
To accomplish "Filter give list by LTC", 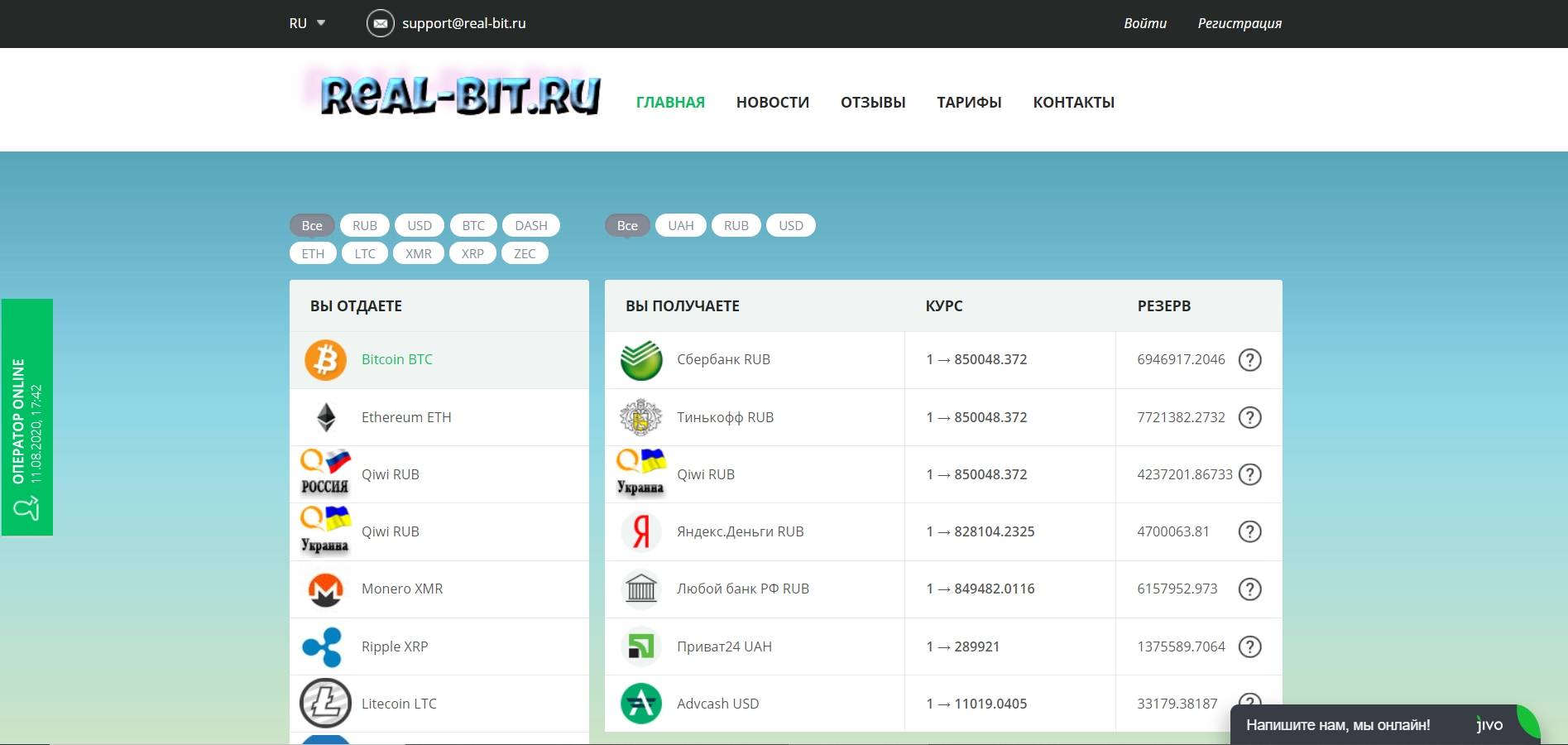I will 365,253.
